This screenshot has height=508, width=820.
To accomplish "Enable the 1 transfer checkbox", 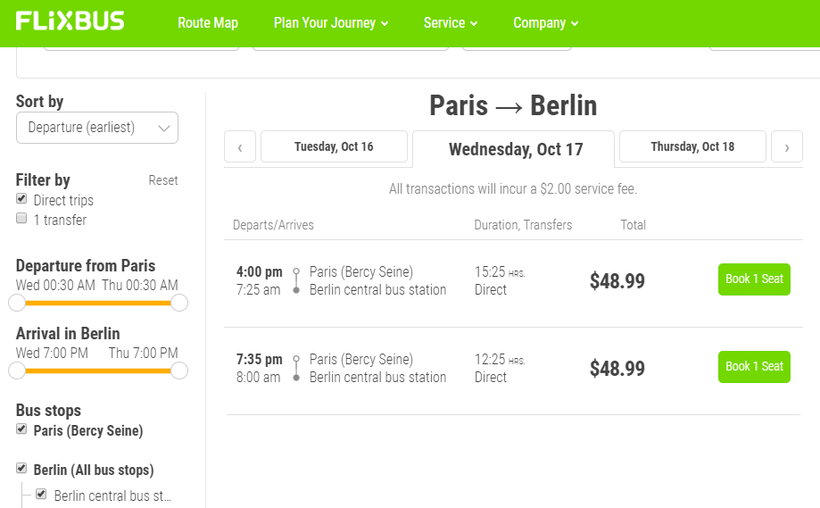I will 22,219.
